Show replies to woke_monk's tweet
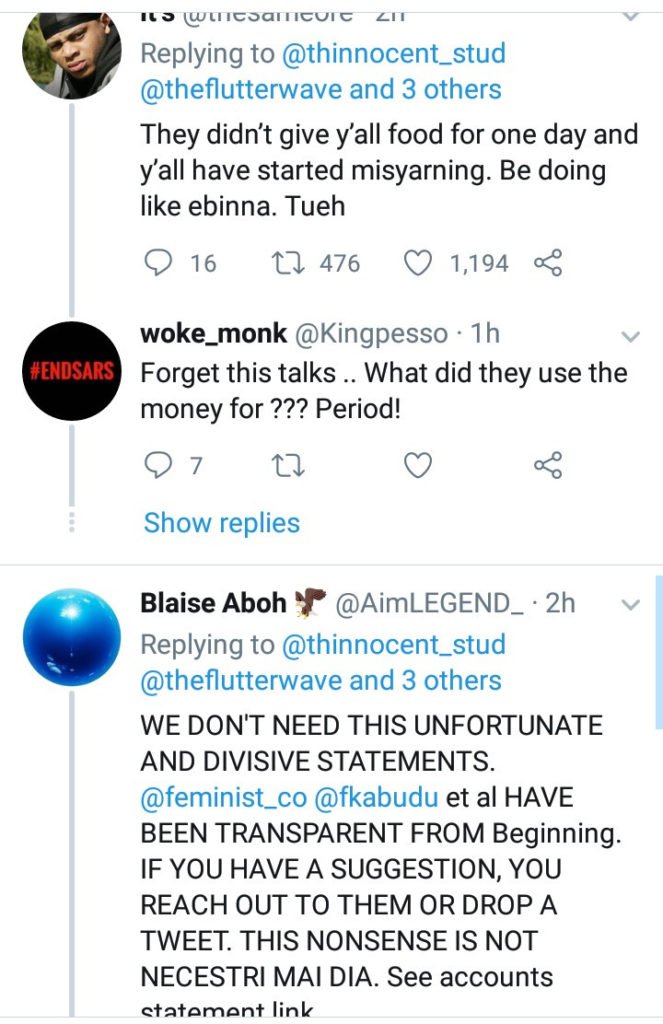This screenshot has width=663, height=1024. 221,522
